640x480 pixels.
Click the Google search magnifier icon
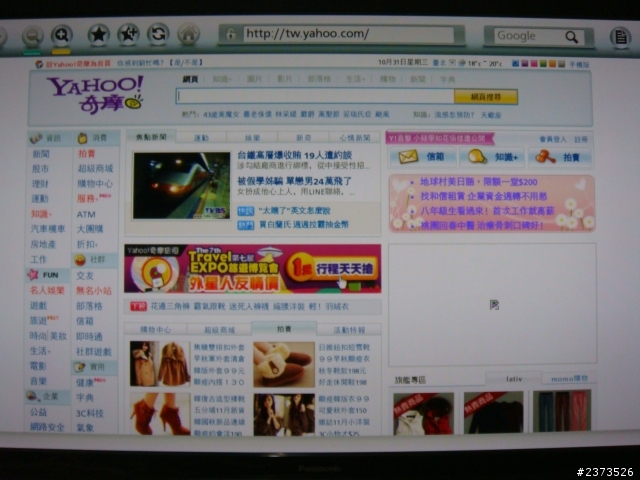click(x=571, y=37)
